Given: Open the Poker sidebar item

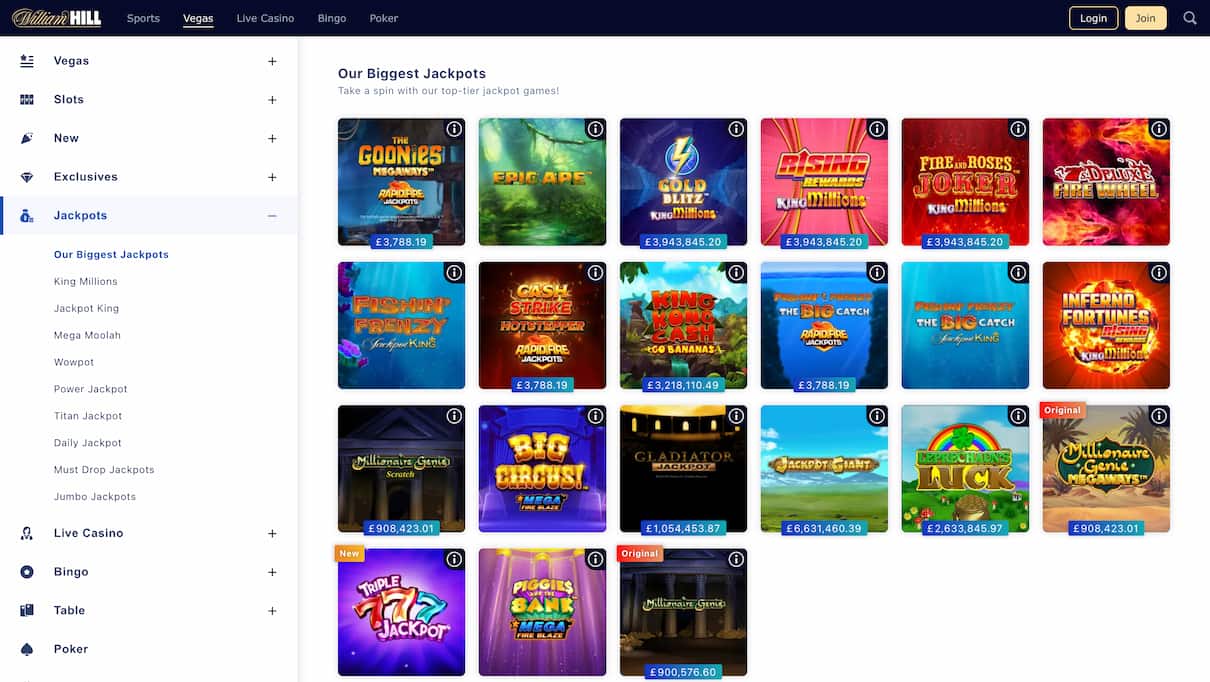Looking at the screenshot, I should (x=71, y=649).
